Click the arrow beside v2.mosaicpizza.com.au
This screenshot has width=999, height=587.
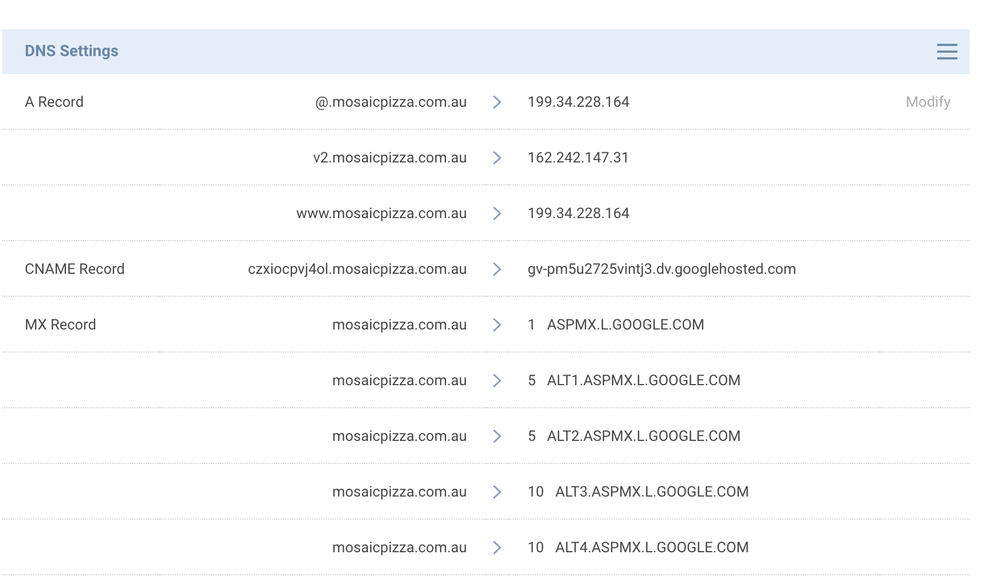point(497,158)
